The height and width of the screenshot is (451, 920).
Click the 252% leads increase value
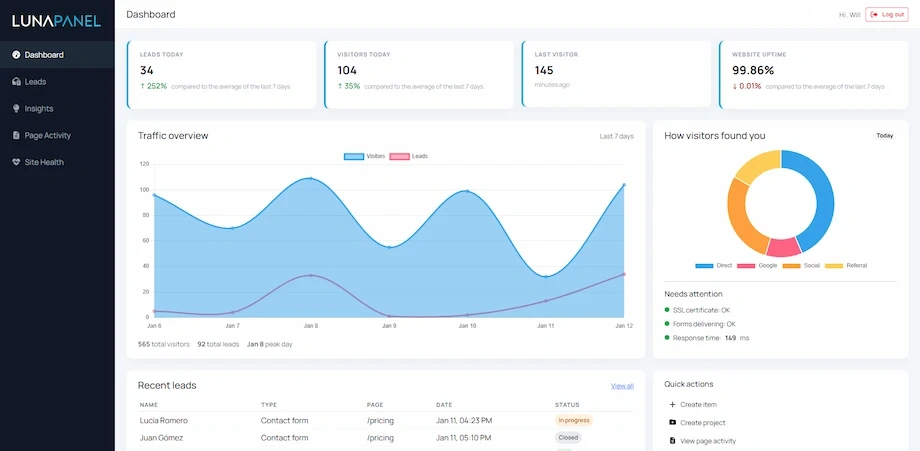pyautogui.click(x=153, y=86)
